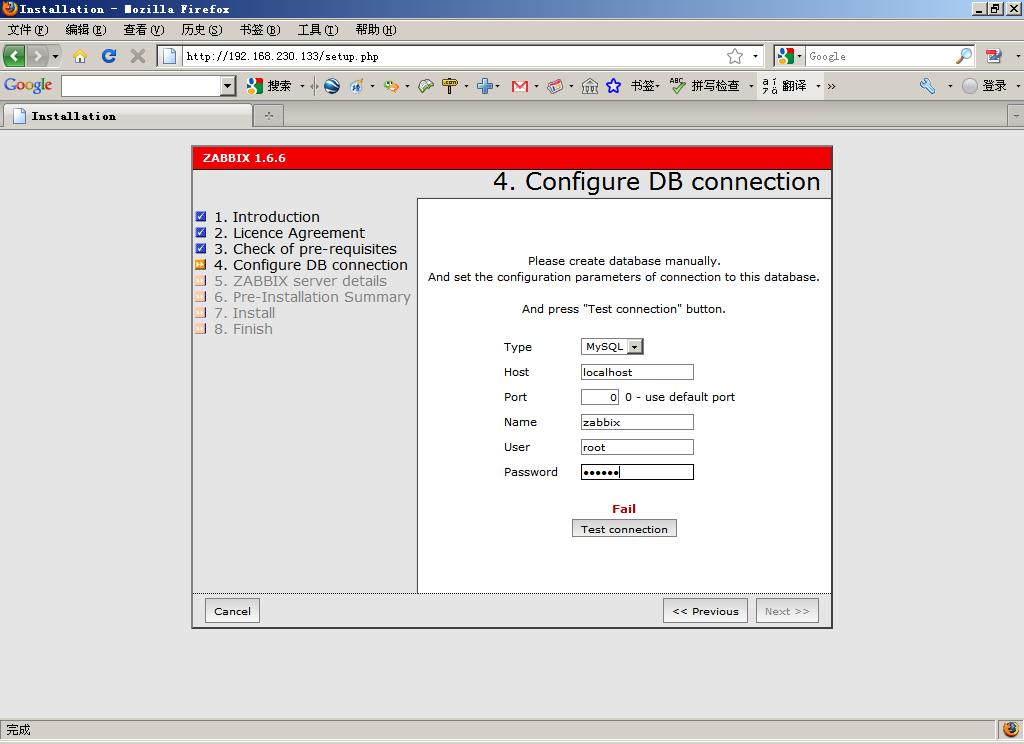Image resolution: width=1024 pixels, height=744 pixels.
Task: Click the browser Forward arrow button
Action: (38, 56)
